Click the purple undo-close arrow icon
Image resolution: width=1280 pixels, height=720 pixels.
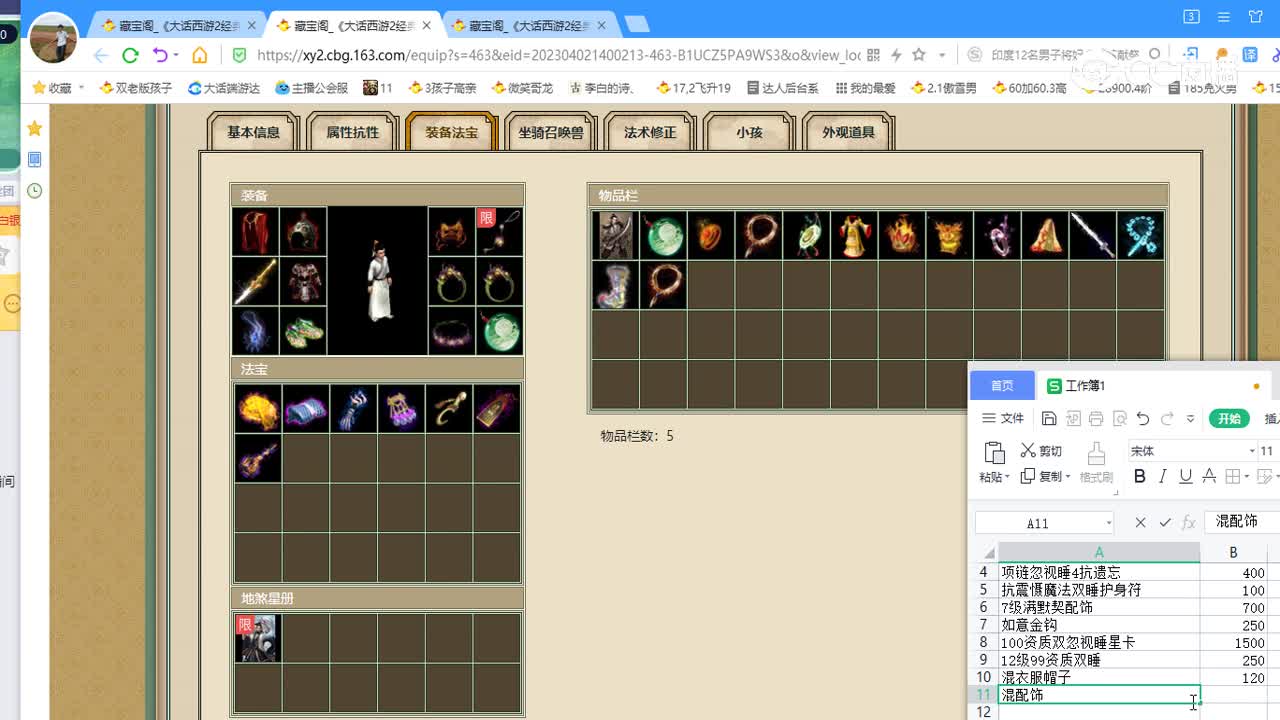(159, 55)
